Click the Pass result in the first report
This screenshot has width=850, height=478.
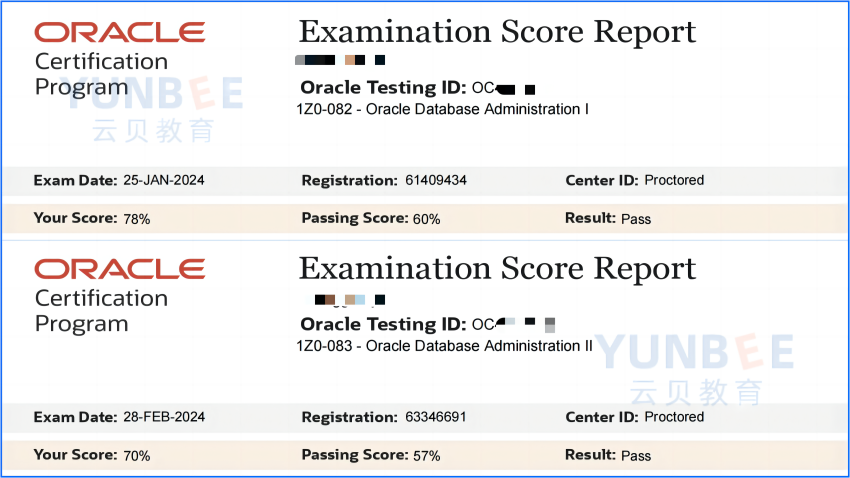(x=636, y=219)
